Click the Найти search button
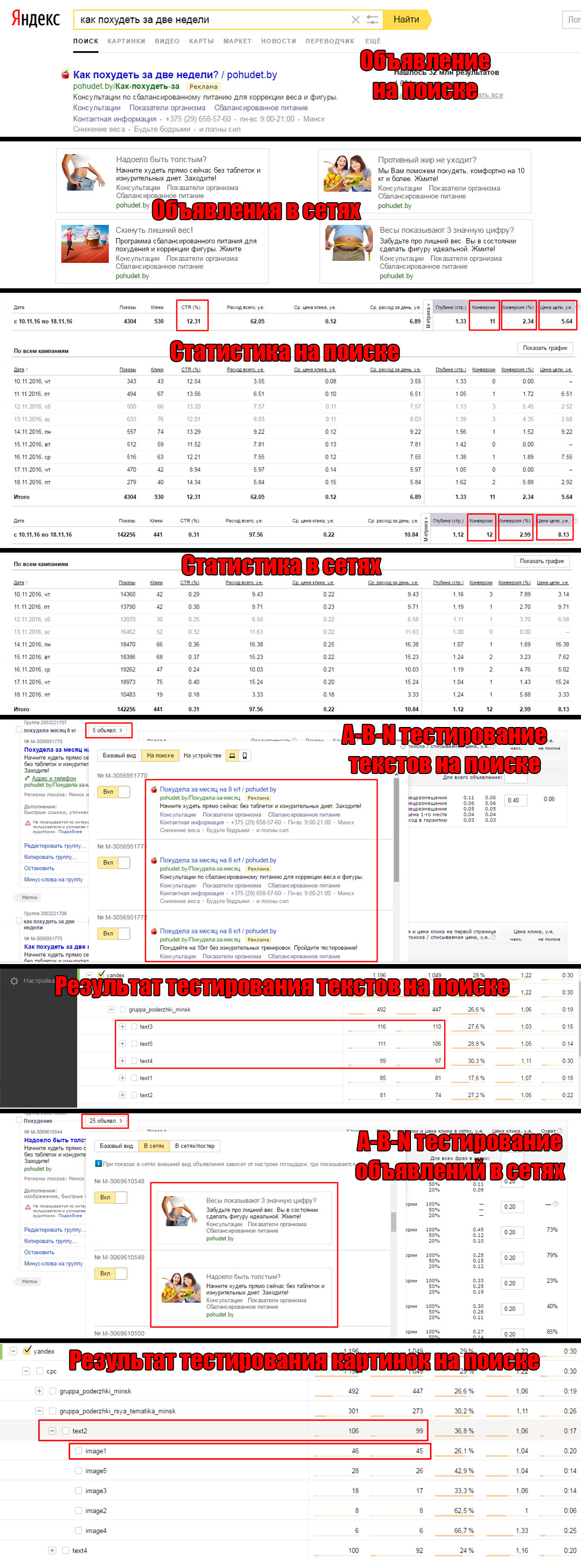 click(x=406, y=20)
